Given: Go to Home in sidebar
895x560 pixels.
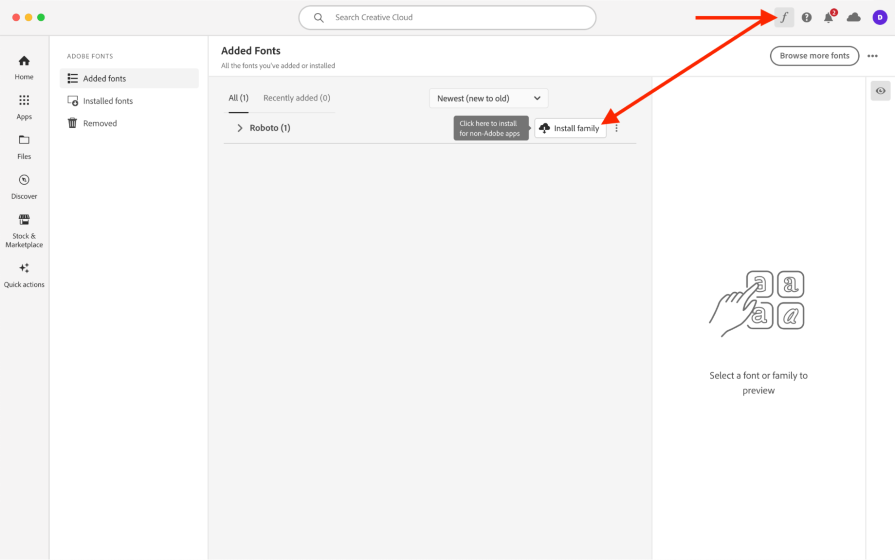Looking at the screenshot, I should [x=24, y=67].
